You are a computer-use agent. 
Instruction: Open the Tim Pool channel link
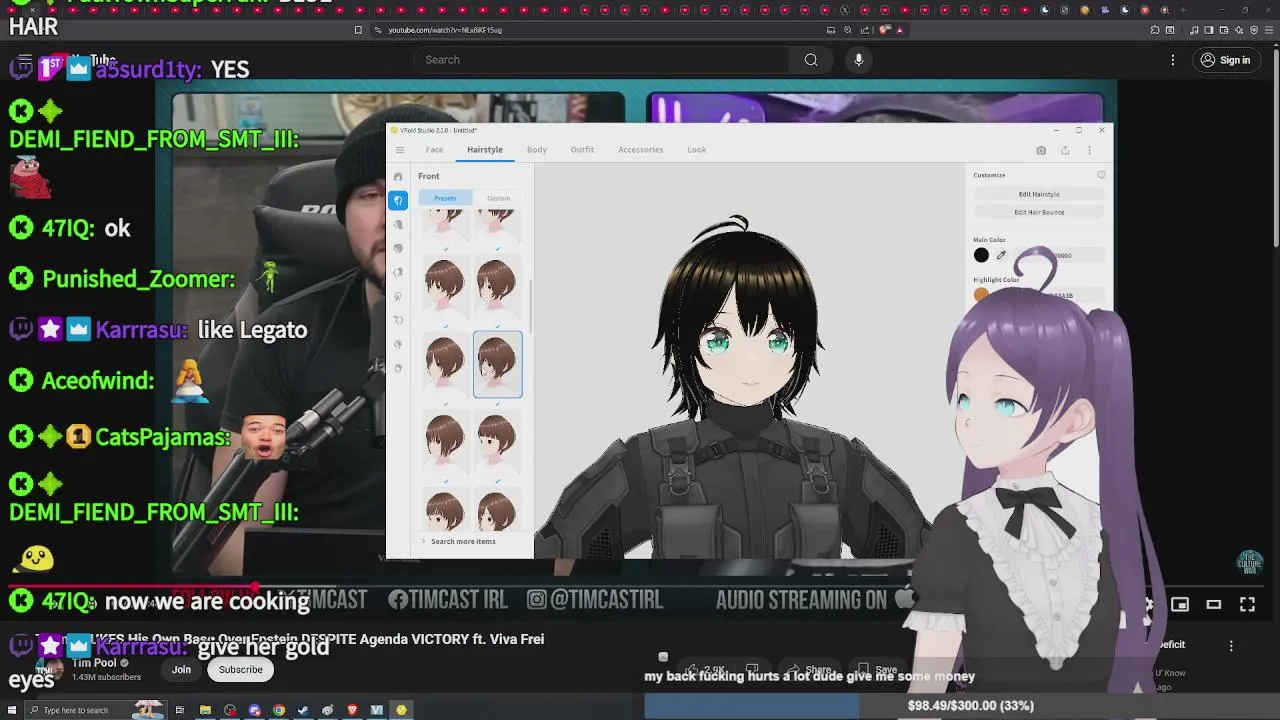(x=94, y=663)
